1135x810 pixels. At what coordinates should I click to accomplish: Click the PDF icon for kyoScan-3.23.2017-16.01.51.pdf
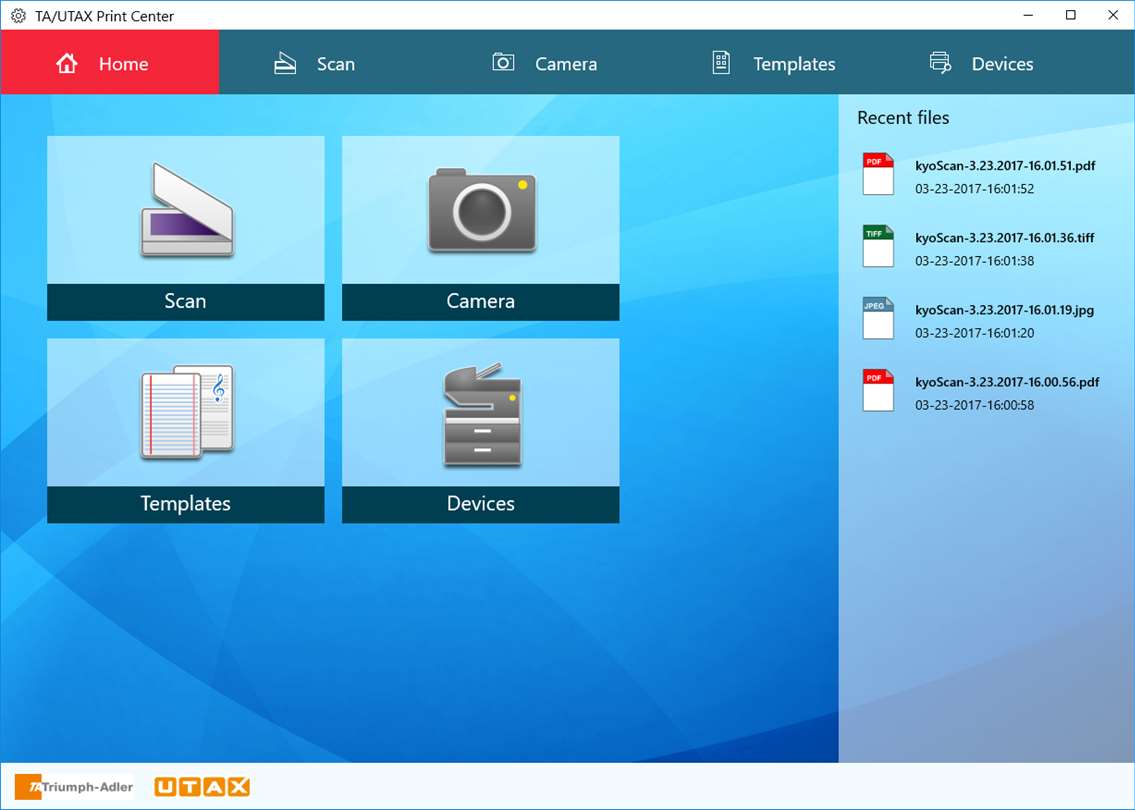coord(878,174)
